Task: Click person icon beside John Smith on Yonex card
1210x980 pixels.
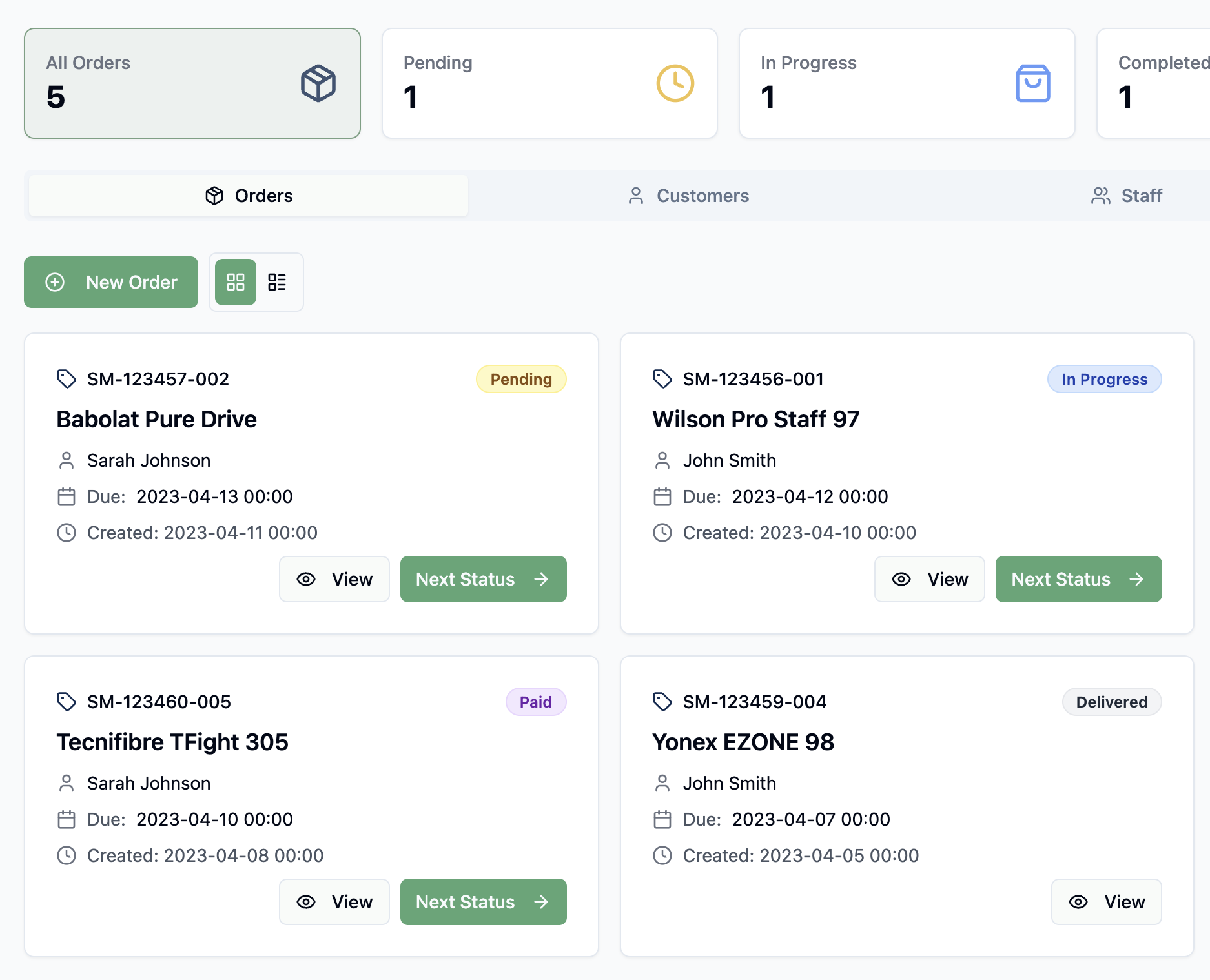Action: pos(662,783)
